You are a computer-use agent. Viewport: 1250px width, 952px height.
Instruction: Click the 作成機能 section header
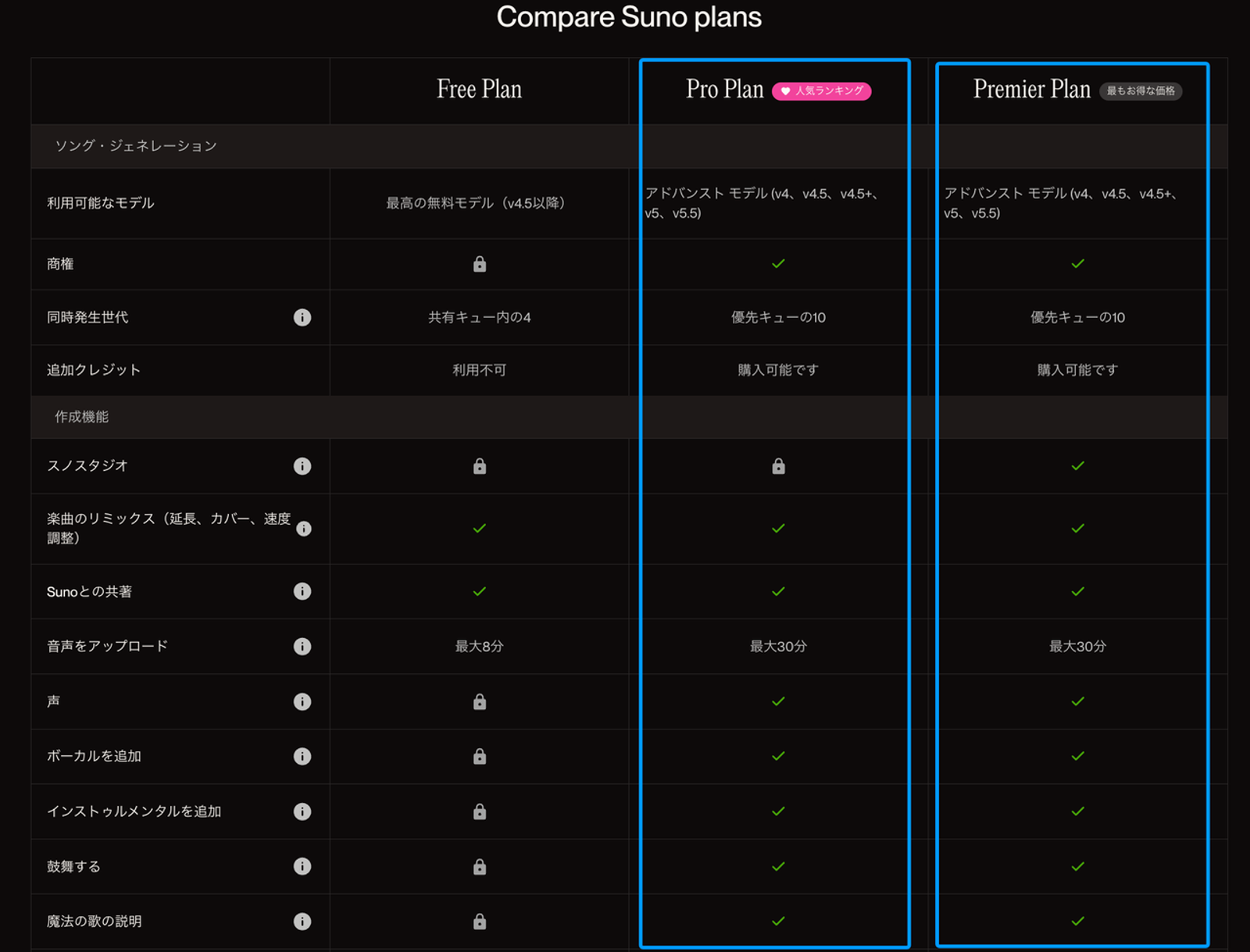pos(82,417)
